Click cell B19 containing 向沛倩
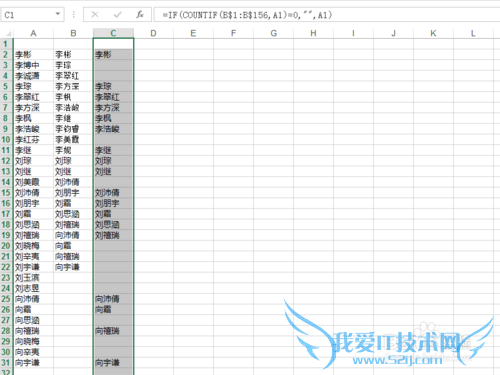Viewport: 500px width, 375px height. pos(73,235)
